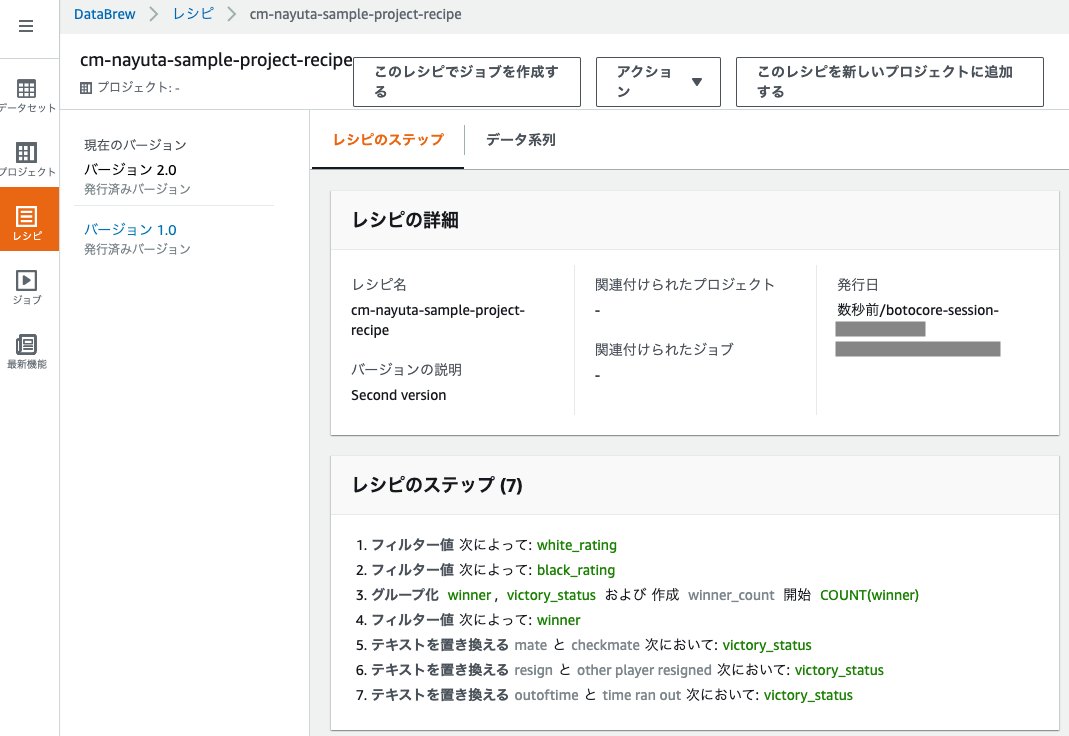Click the project grid icon beside プロジェクト: -
Image resolution: width=1069 pixels, height=736 pixels.
pyautogui.click(x=86, y=88)
